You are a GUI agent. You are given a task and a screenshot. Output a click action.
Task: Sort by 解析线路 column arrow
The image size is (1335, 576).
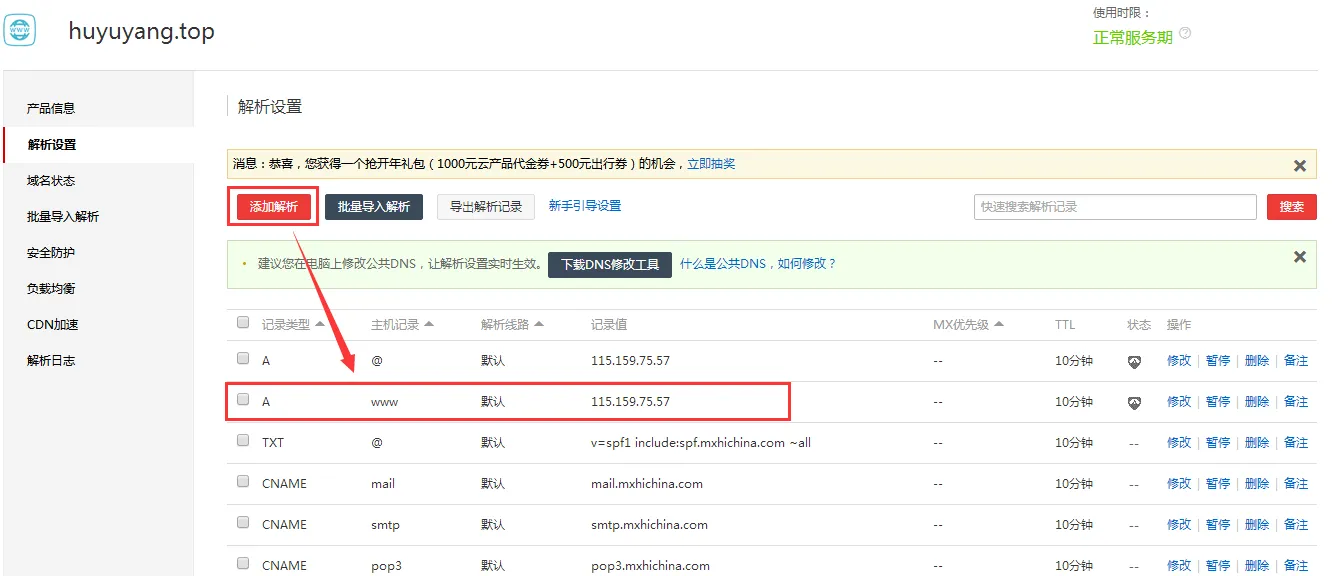click(x=539, y=324)
